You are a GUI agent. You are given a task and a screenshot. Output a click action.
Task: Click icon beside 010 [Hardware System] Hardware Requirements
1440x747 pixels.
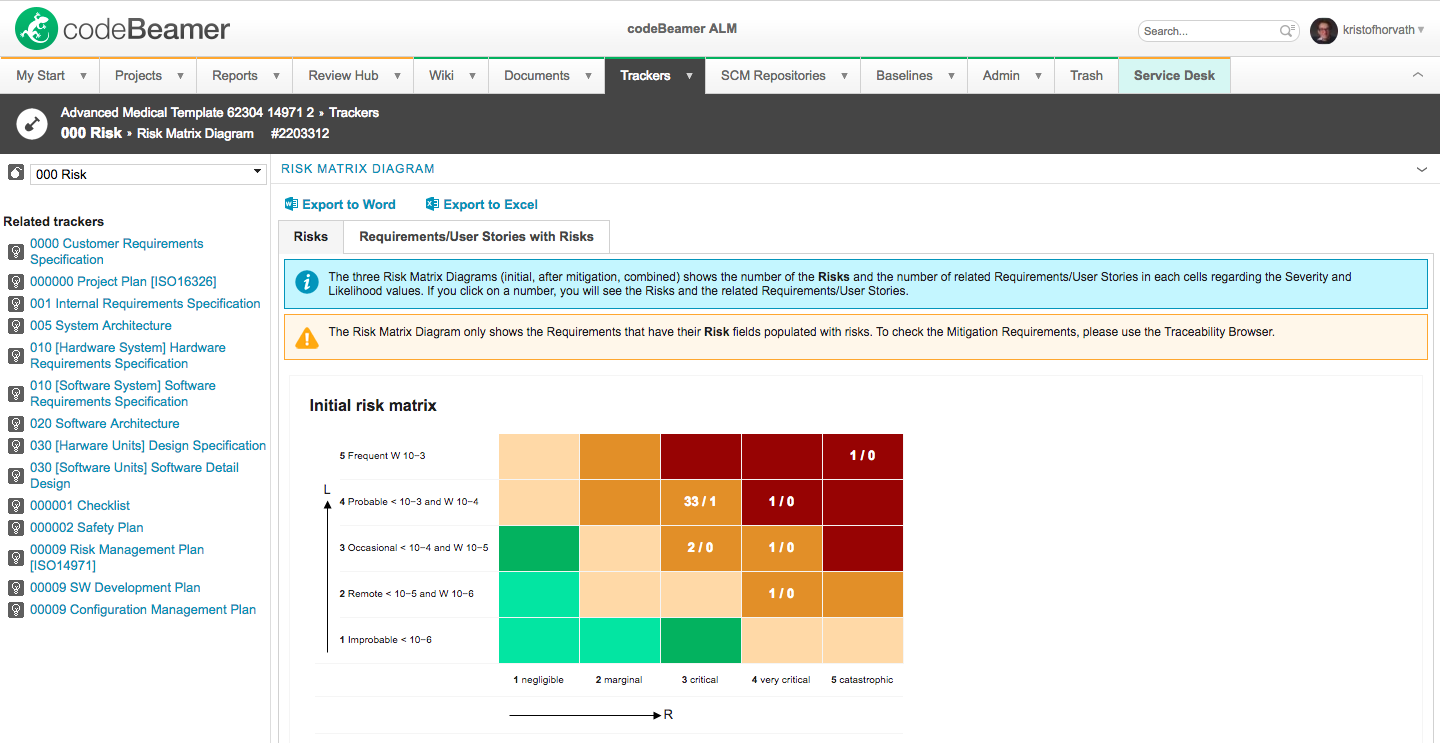(15, 356)
